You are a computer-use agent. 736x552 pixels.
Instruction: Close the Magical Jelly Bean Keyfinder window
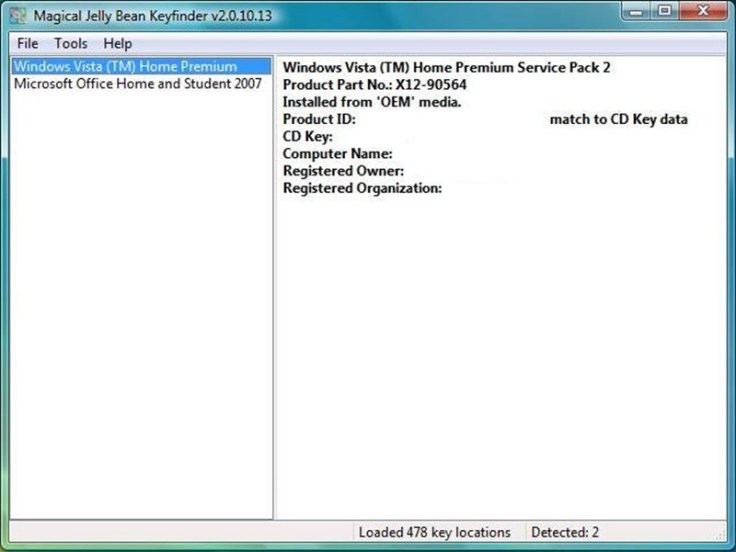pyautogui.click(x=703, y=12)
